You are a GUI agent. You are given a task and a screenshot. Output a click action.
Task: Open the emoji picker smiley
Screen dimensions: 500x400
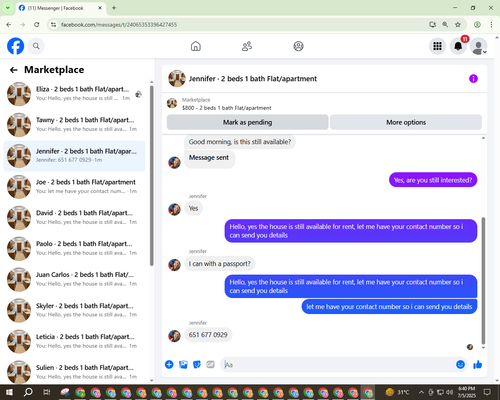click(x=460, y=365)
